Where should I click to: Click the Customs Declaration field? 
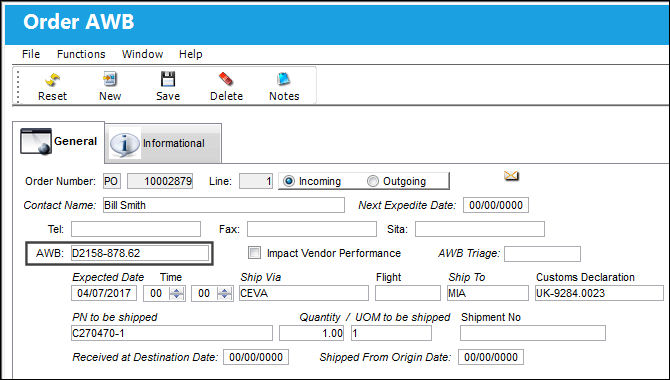(599, 294)
